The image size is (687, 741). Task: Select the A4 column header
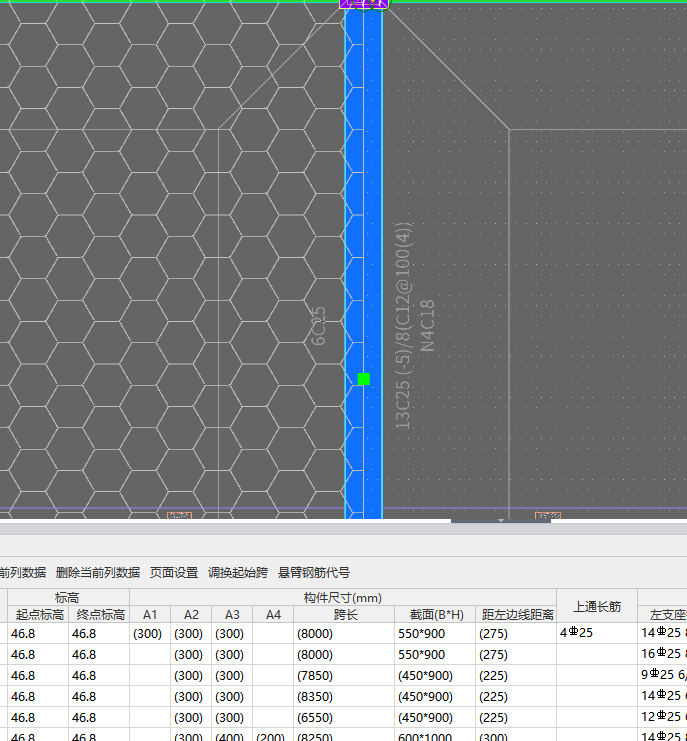273,615
